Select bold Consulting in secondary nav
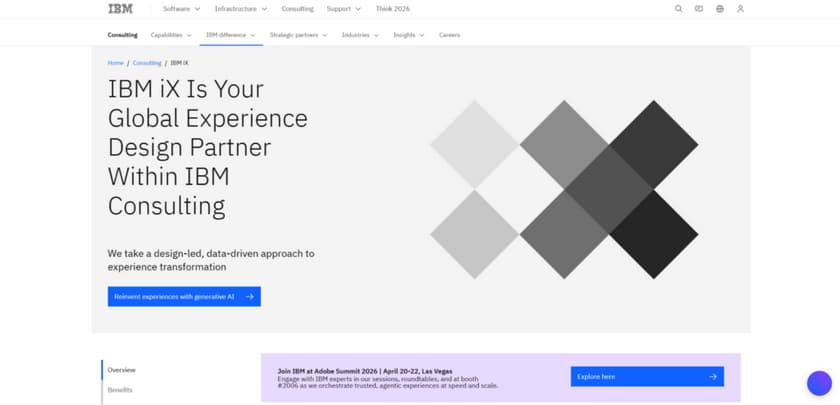This screenshot has height=405, width=840. click(x=122, y=35)
